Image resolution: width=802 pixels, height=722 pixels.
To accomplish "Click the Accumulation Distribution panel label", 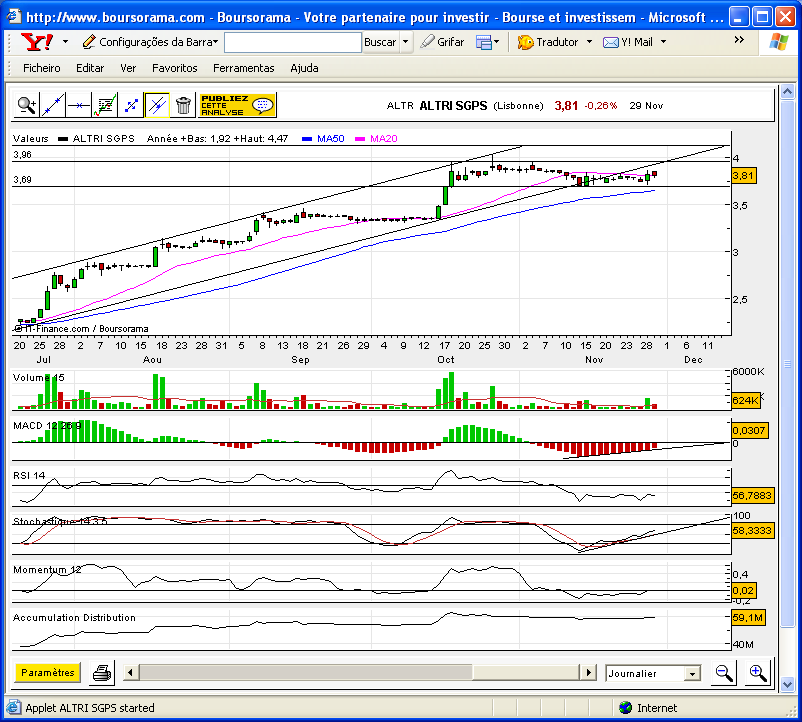I will (x=74, y=618).
